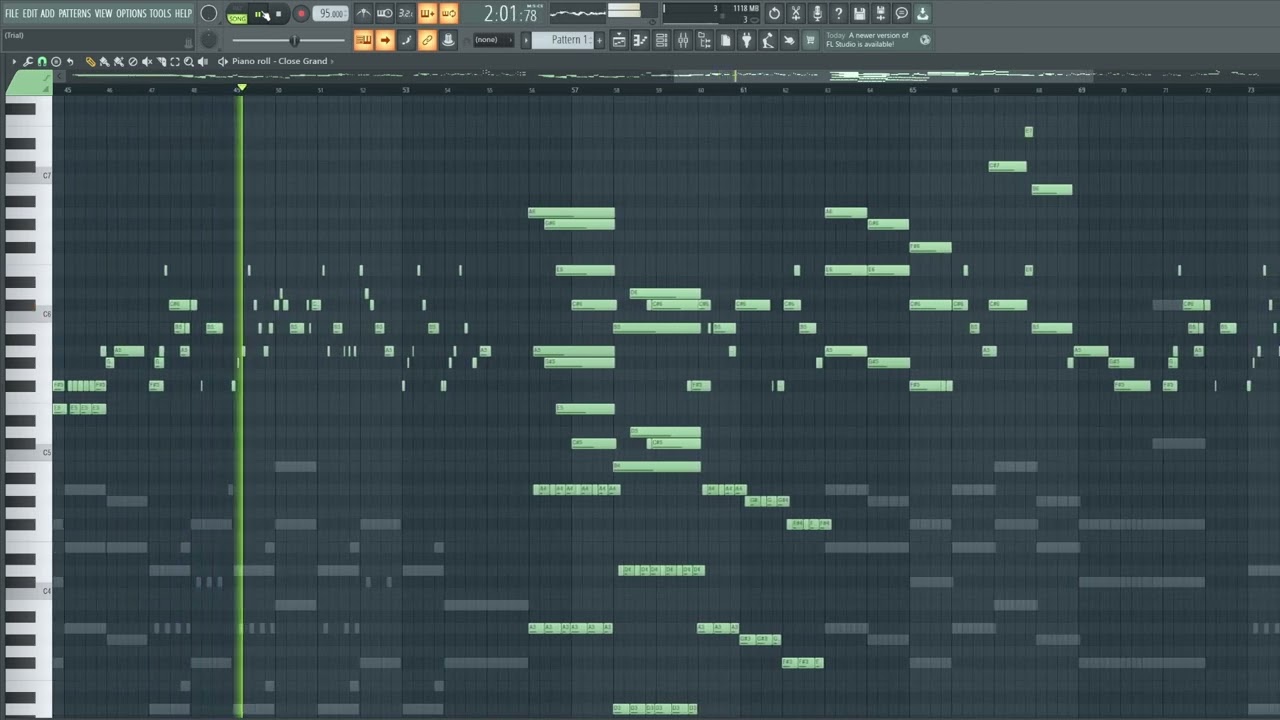Open the Mixer icon

coord(683,40)
